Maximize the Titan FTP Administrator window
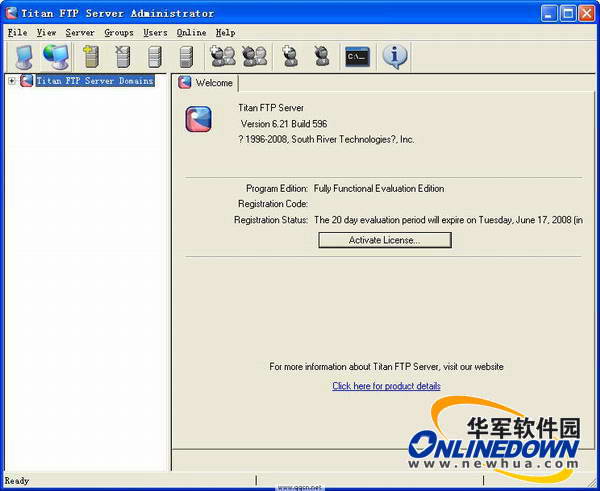This screenshot has height=491, width=600. point(568,13)
